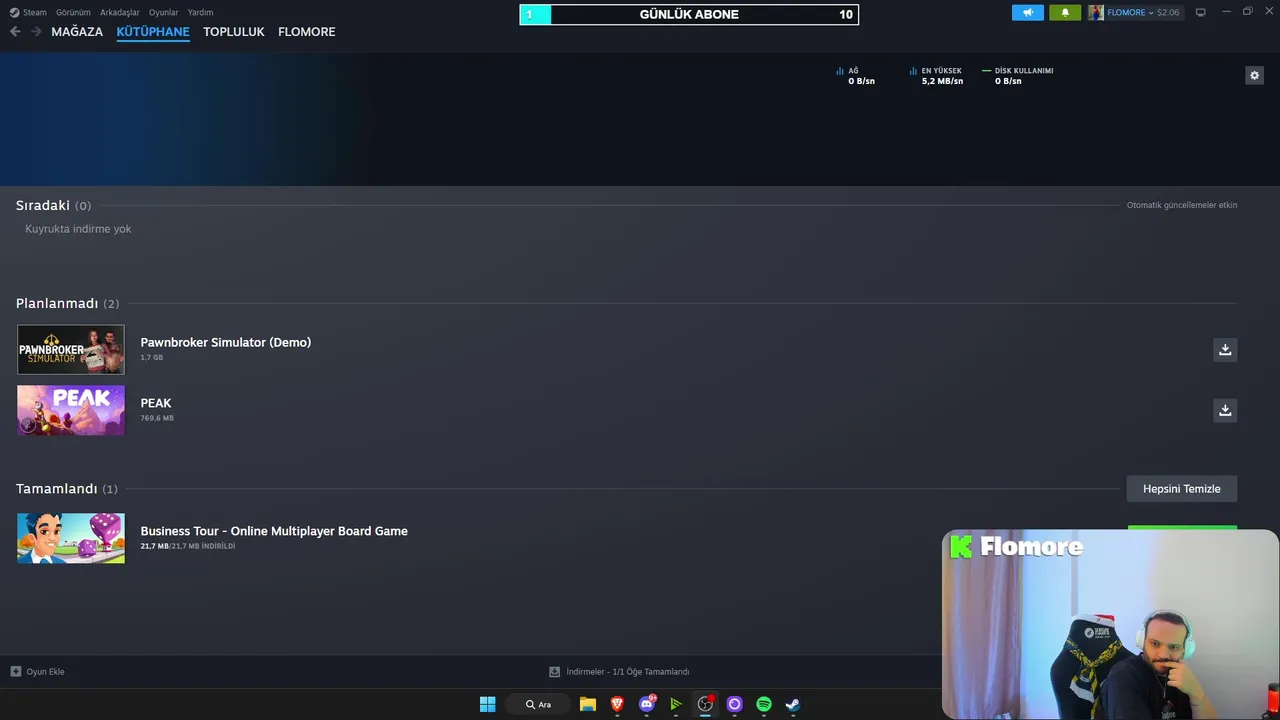Click the $2.06 wallet balance
1280x720 pixels.
tap(1168, 13)
